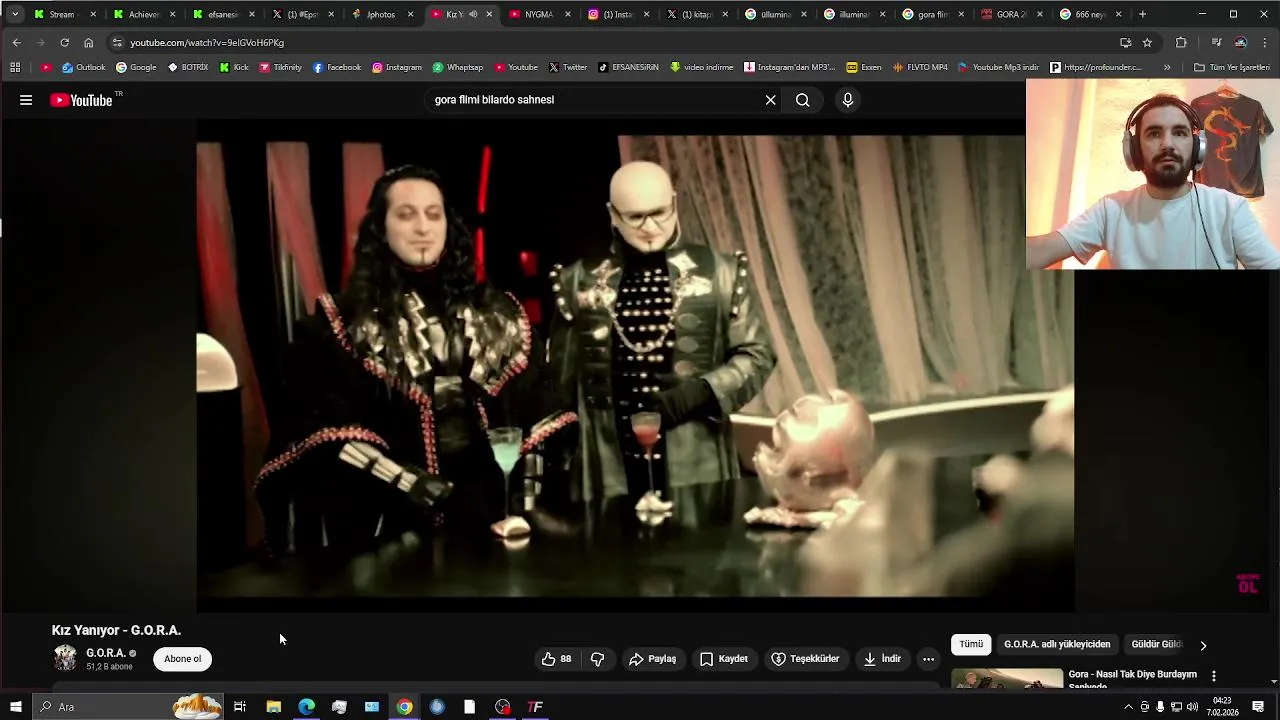Open the Outlook bookmark

(x=83, y=67)
